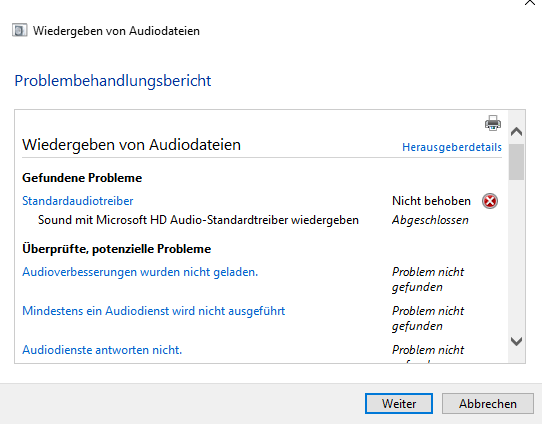Screen dimensions: 542x424
Task: Click the red error icon beside Nicht behoben
Action: coord(490,201)
